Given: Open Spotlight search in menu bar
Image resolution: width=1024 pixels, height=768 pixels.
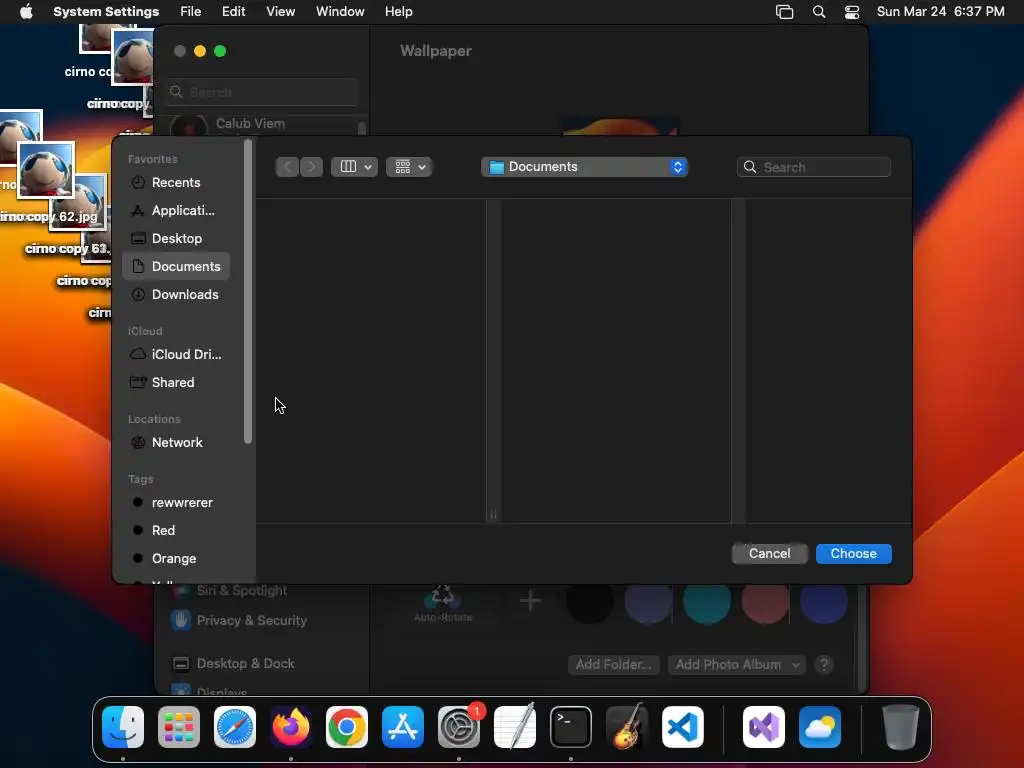Looking at the screenshot, I should coord(819,12).
